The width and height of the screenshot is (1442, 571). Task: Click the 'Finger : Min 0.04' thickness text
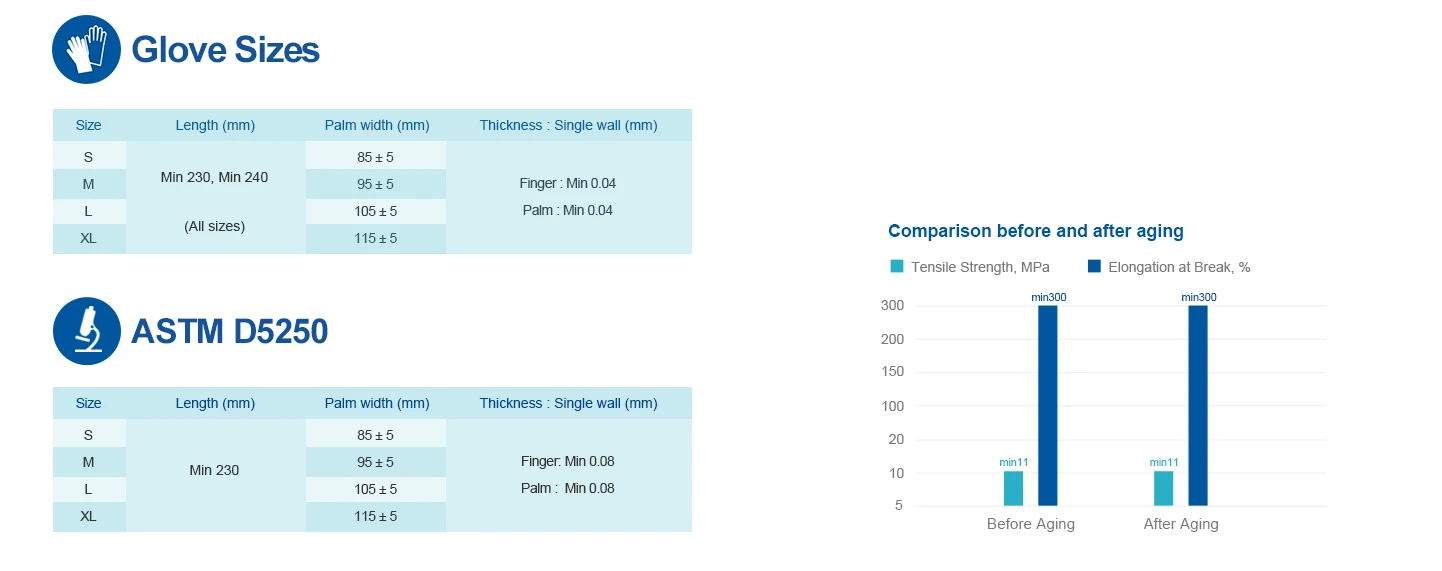pyautogui.click(x=567, y=184)
